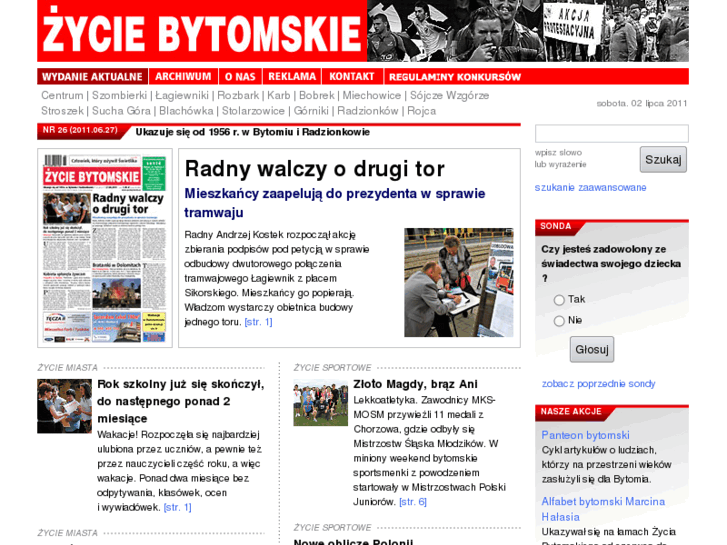The width and height of the screenshot is (727, 545).
Task: Open the Rok szkolny już się skończył headline
Action: (x=181, y=401)
